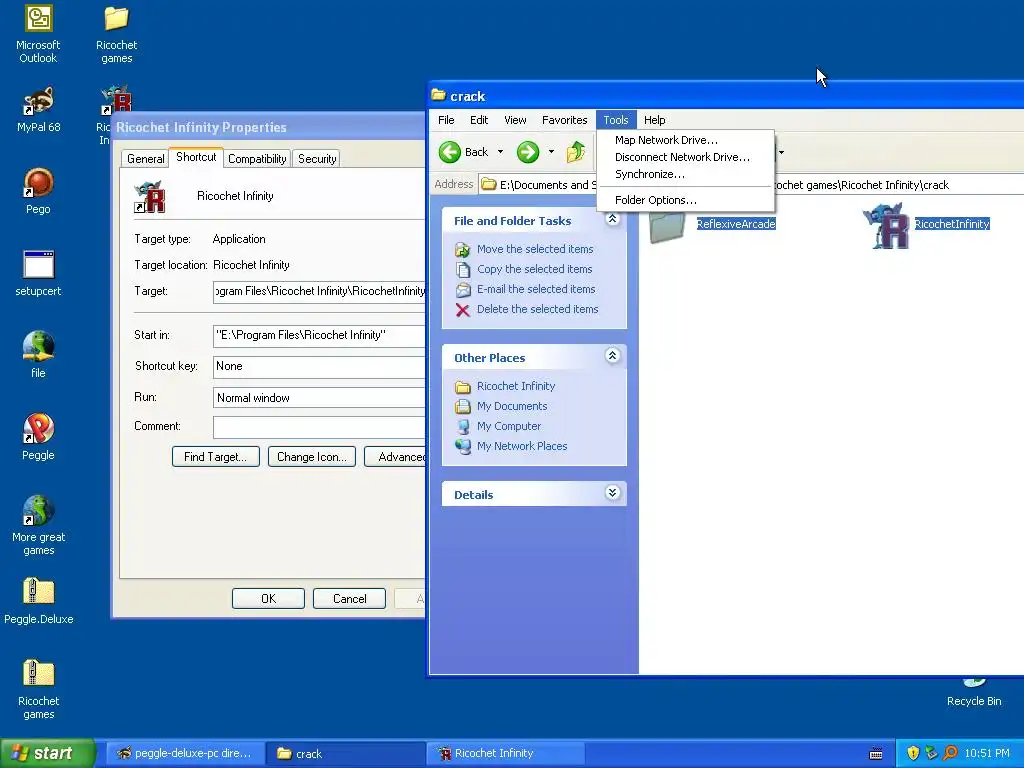Select the Pego desktop icon
1024x768 pixels.
(x=38, y=191)
